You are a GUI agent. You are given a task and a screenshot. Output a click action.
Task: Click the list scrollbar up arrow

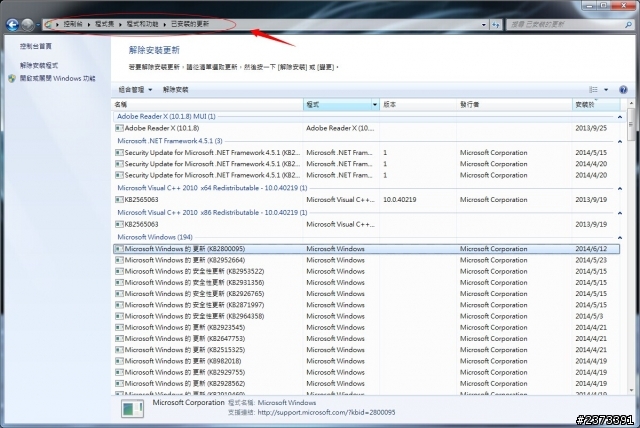pos(631,104)
